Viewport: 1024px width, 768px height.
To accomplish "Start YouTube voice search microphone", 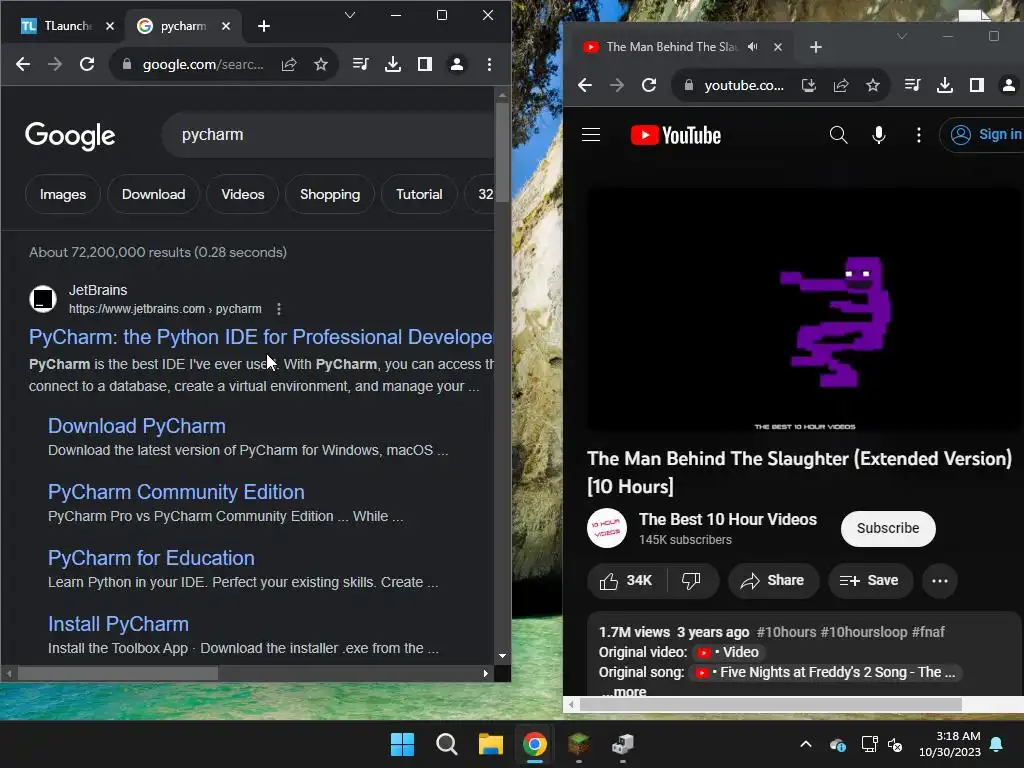I will click(879, 135).
